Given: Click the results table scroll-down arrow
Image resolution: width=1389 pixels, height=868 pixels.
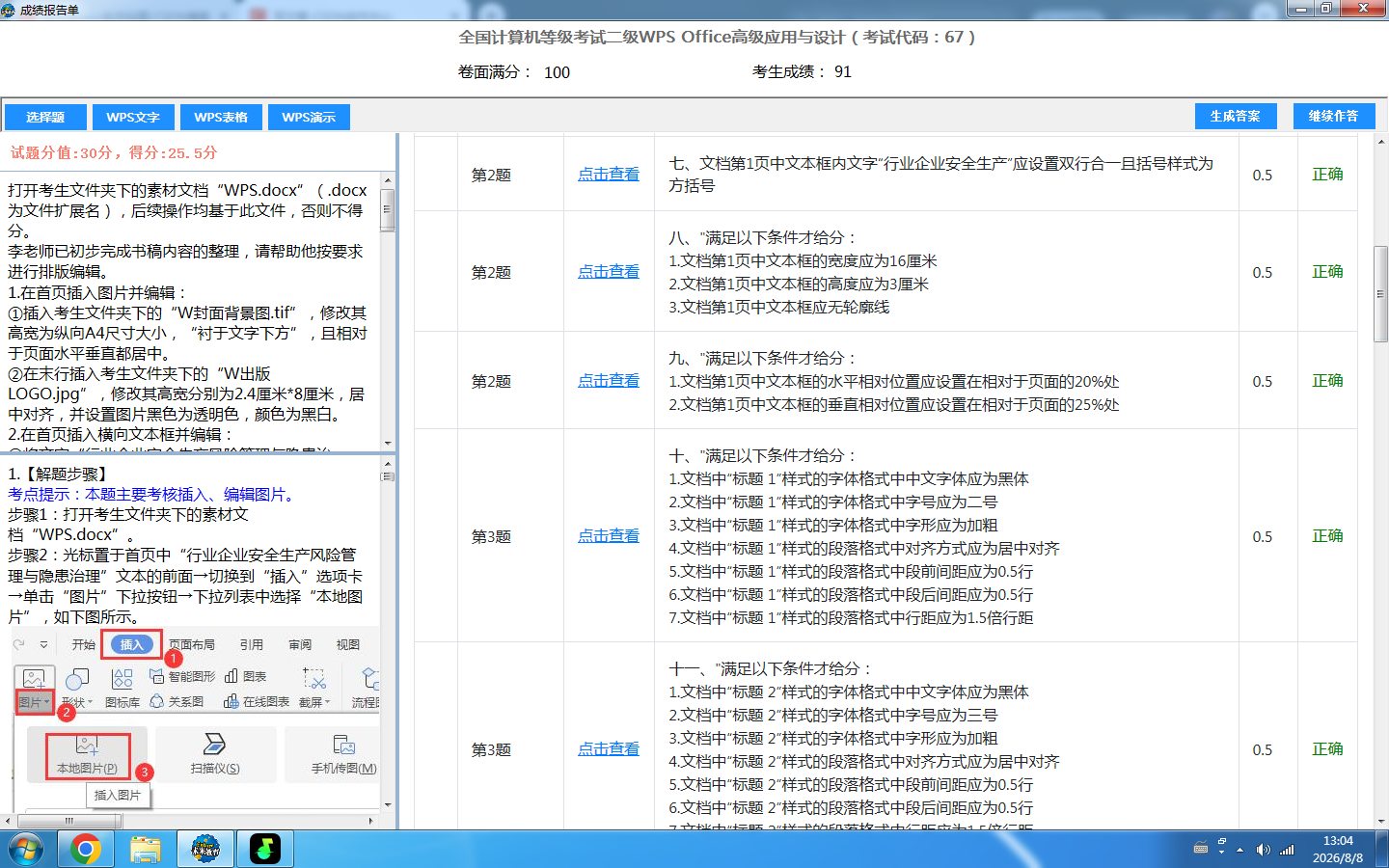Looking at the screenshot, I should (1380, 822).
